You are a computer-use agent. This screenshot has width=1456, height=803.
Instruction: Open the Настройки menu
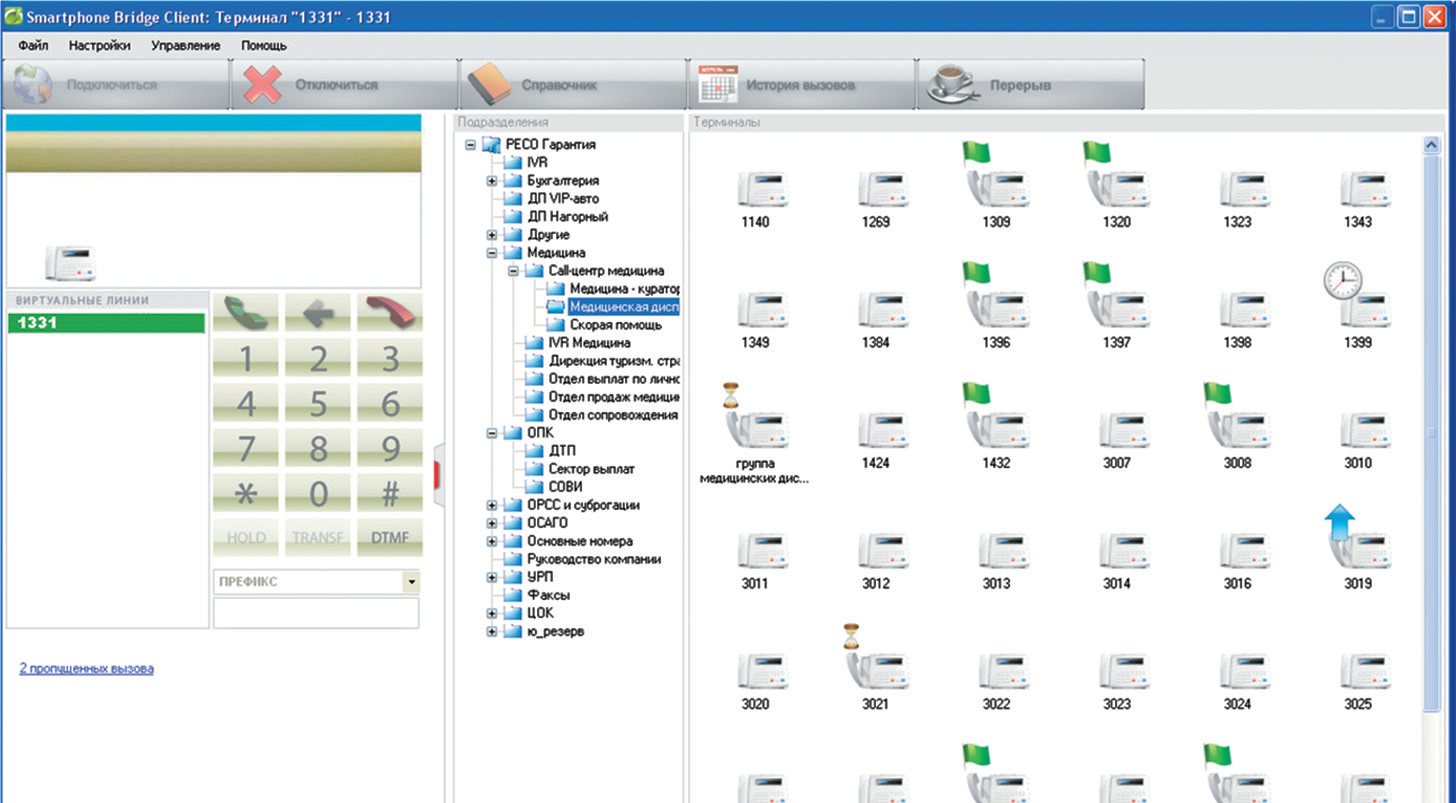point(99,45)
